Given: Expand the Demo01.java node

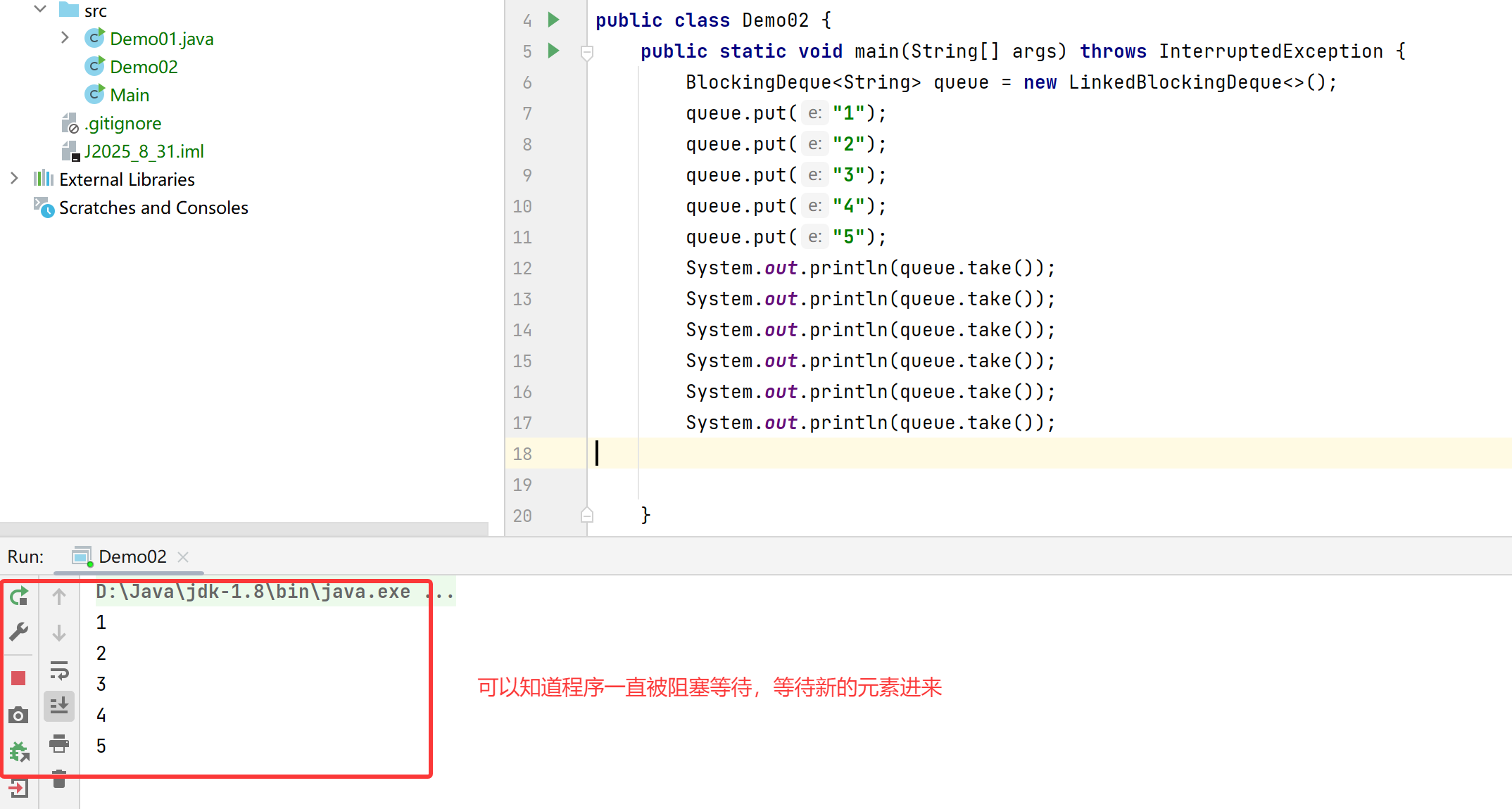Looking at the screenshot, I should (x=65, y=37).
